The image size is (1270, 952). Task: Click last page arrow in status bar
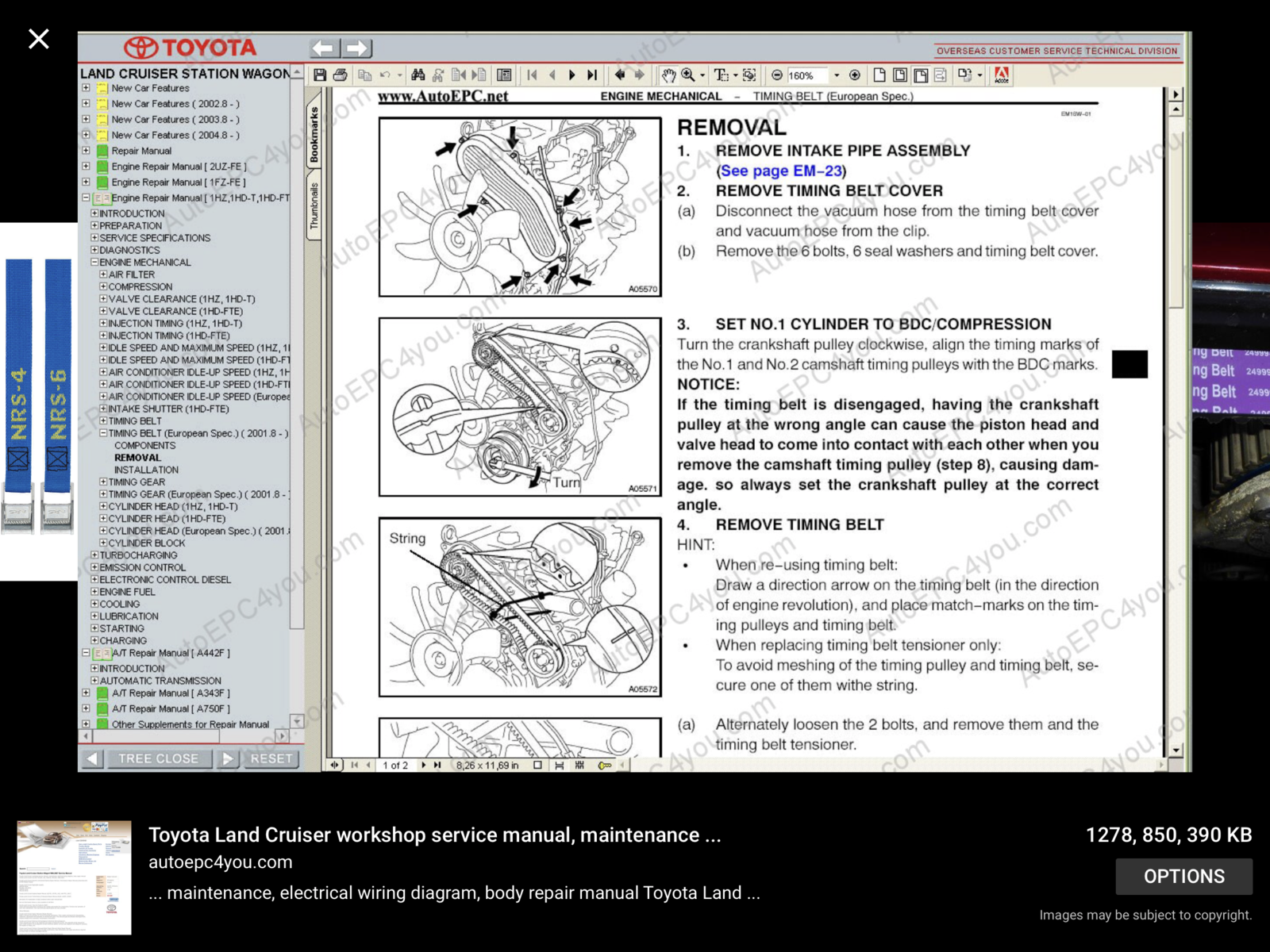(x=437, y=766)
